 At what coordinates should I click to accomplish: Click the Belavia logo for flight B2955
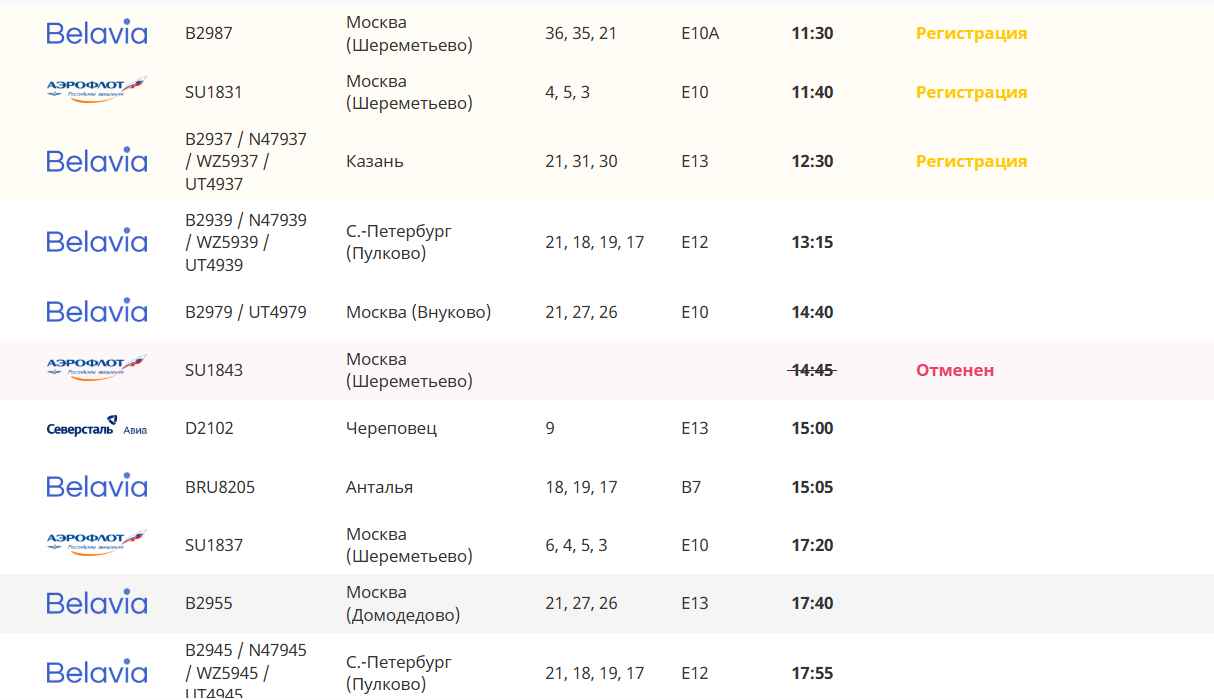(97, 603)
